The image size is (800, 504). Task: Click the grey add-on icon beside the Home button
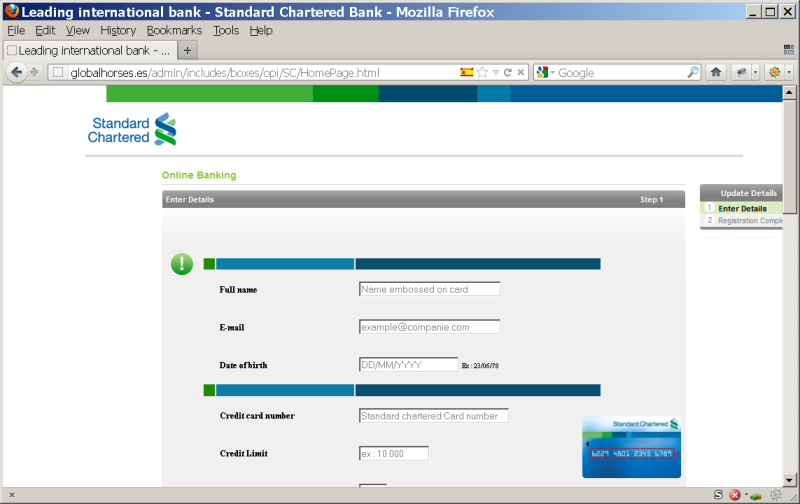click(741, 72)
